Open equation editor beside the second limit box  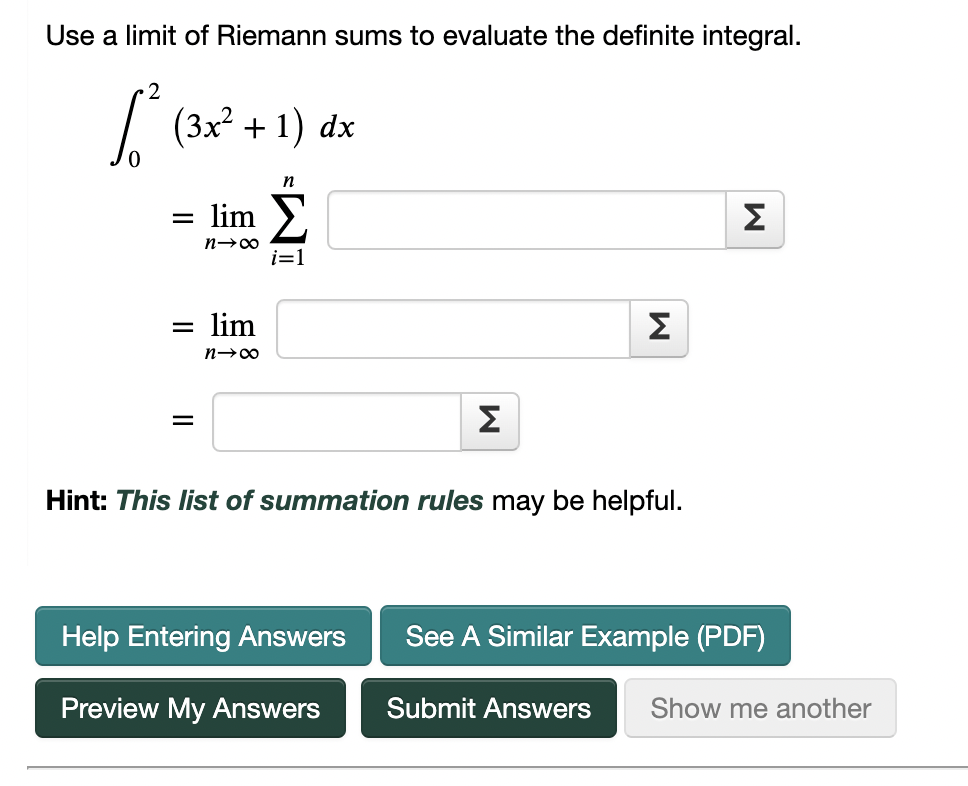(x=659, y=328)
